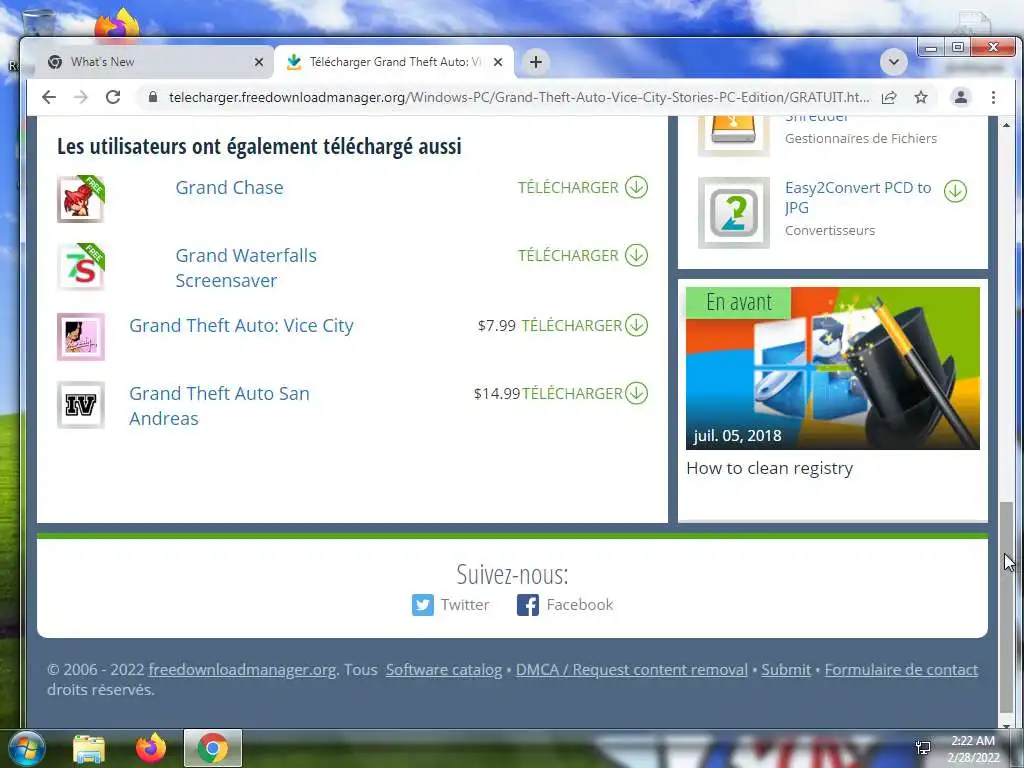Screen dimensions: 1024x768
Task: Open a new tab with plus button
Action: pyautogui.click(x=536, y=62)
